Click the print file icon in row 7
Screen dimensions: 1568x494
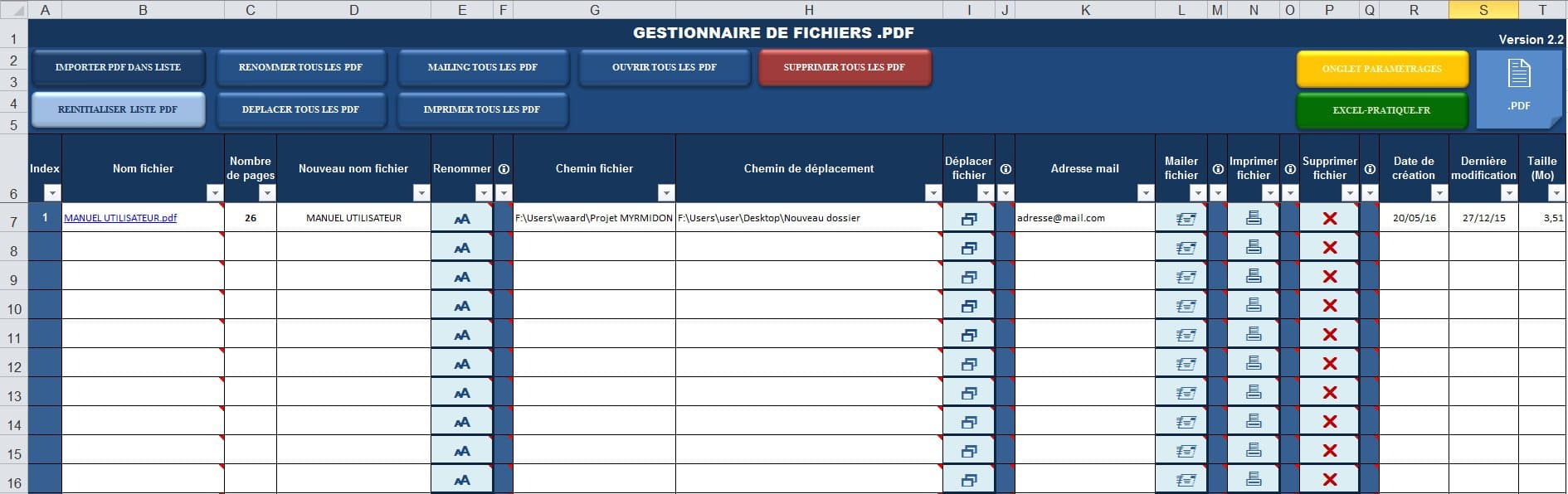1254,218
